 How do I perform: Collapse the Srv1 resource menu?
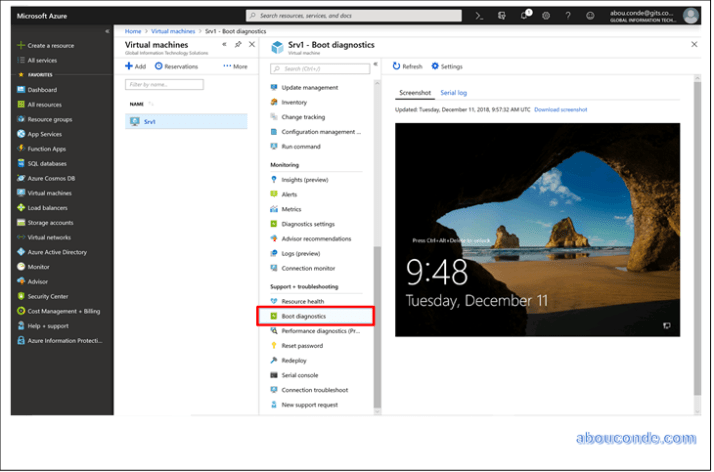(x=376, y=63)
